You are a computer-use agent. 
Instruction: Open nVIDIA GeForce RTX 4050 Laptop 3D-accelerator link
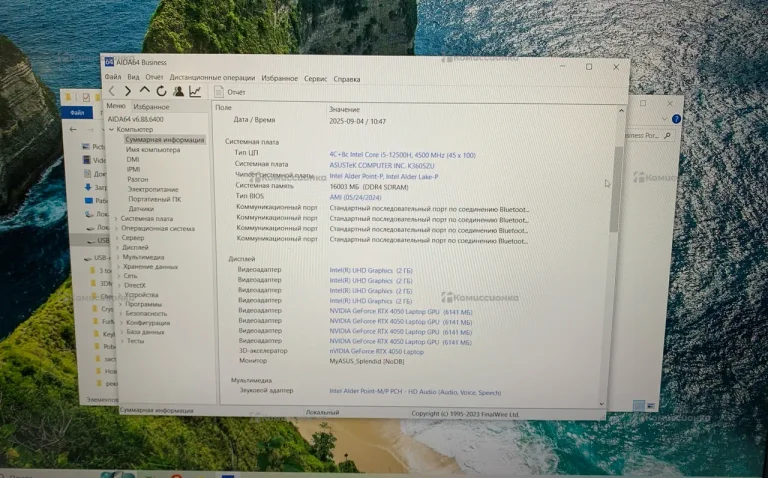pos(377,352)
